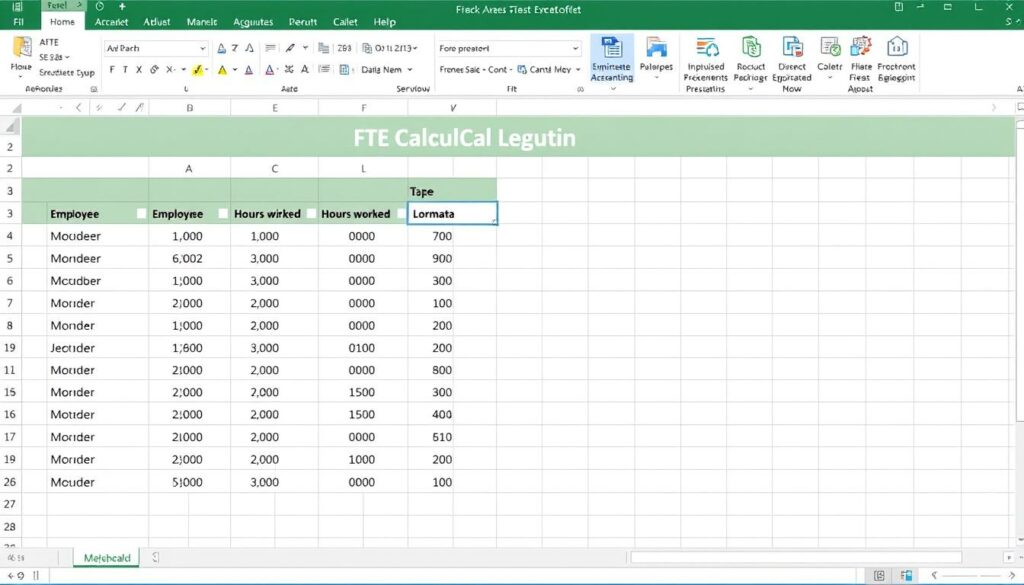Click the Frenes Saic button

460,69
